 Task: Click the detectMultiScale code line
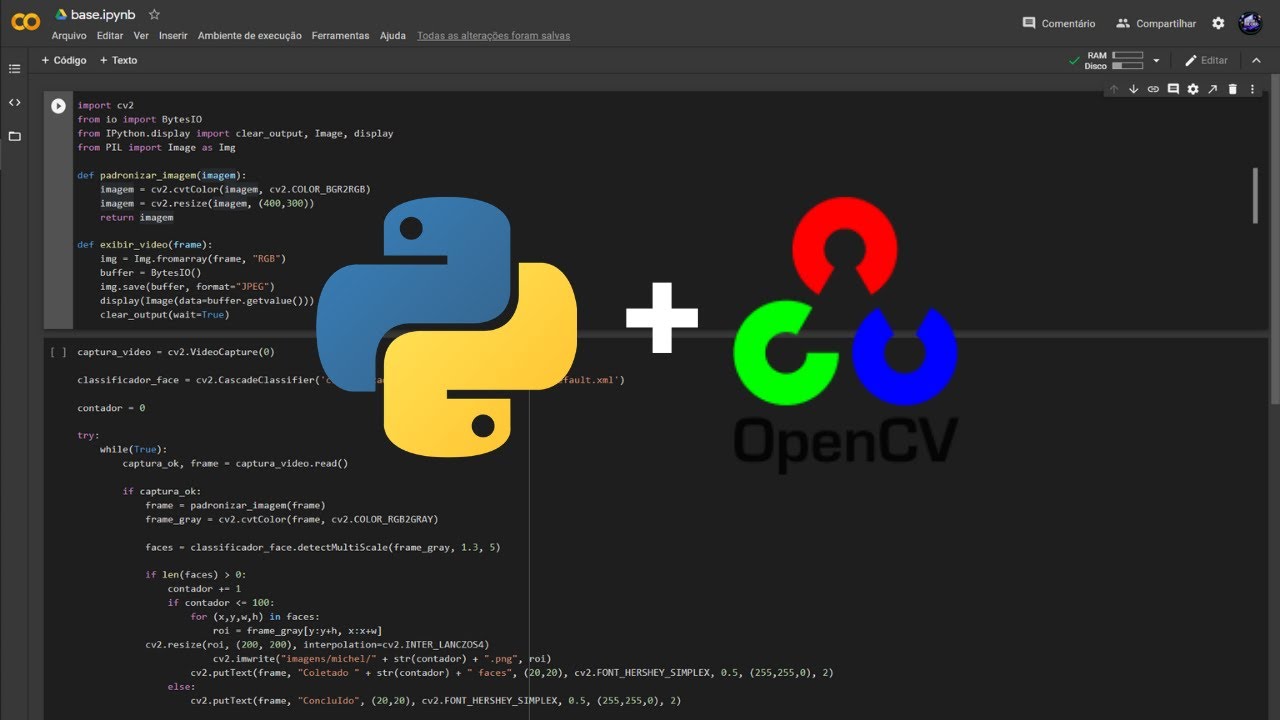[322, 547]
